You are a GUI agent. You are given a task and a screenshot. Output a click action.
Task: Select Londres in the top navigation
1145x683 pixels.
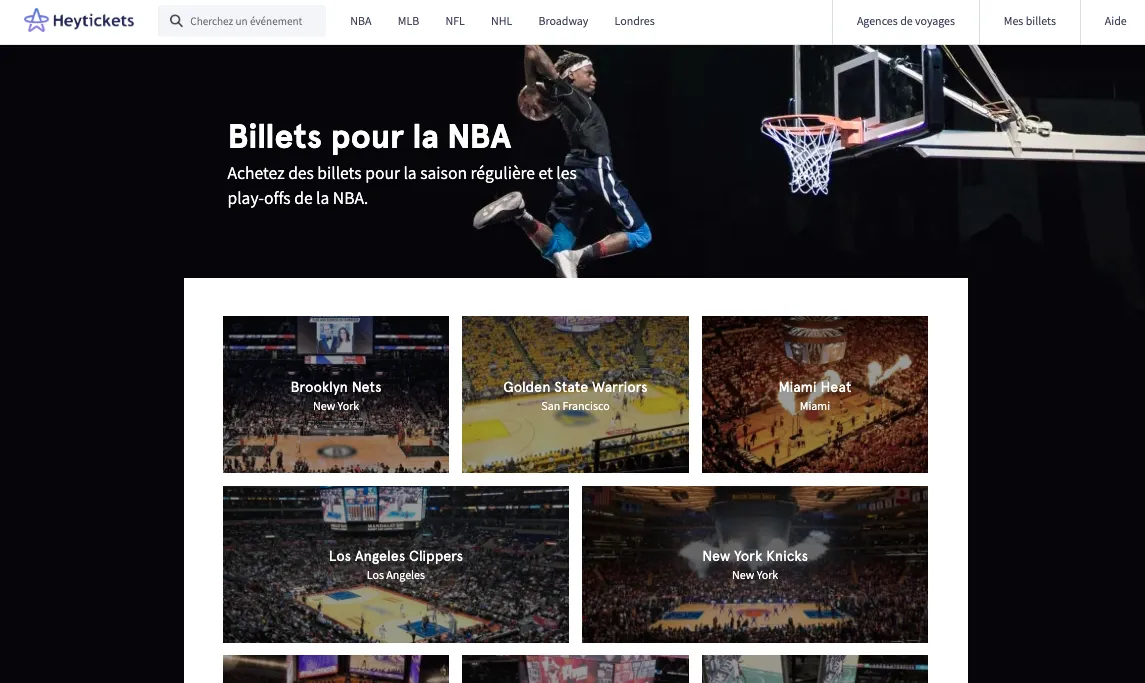click(634, 21)
